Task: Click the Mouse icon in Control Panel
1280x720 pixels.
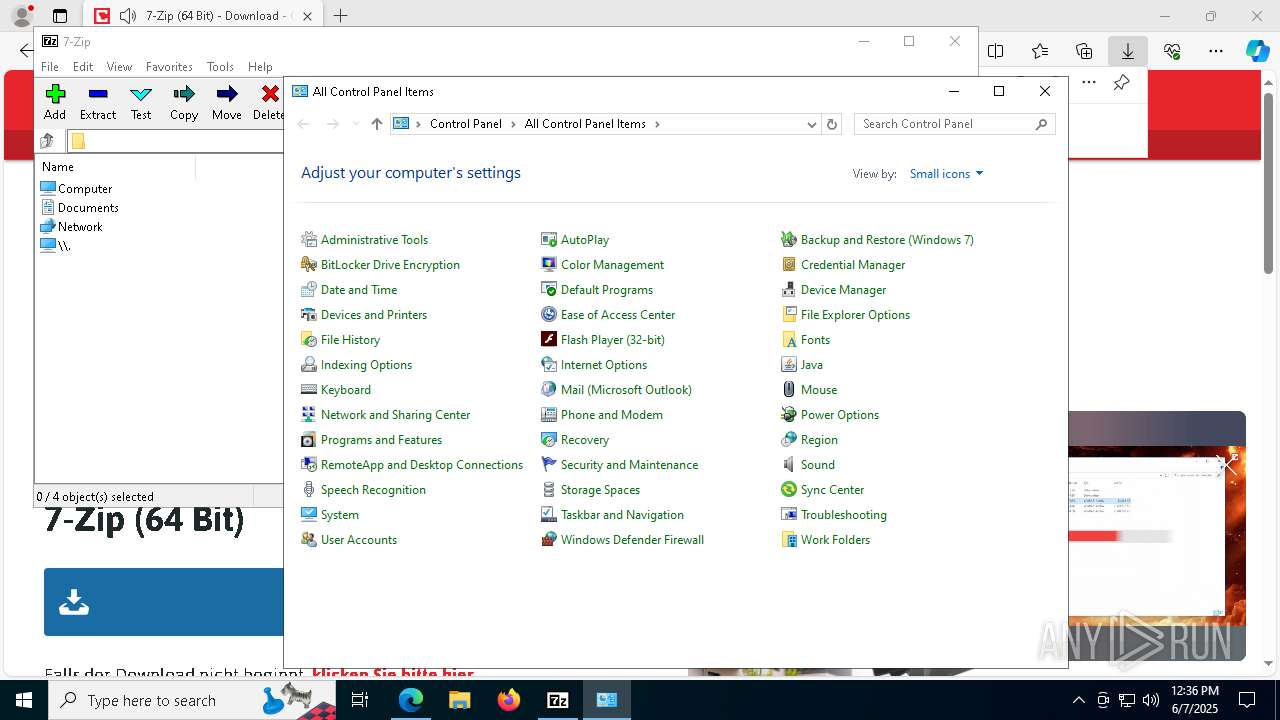Action: pos(789,390)
